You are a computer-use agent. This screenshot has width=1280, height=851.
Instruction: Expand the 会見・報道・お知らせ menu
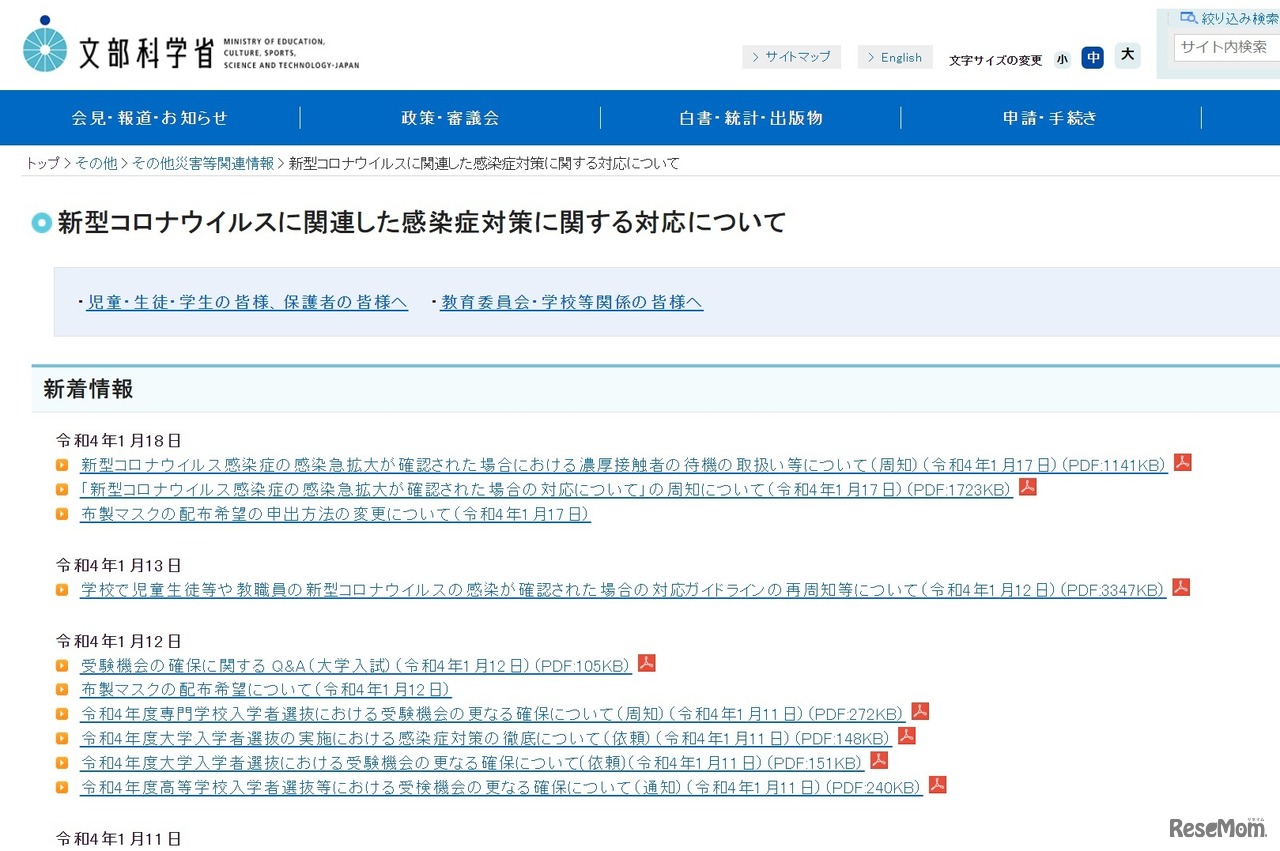pos(148,117)
